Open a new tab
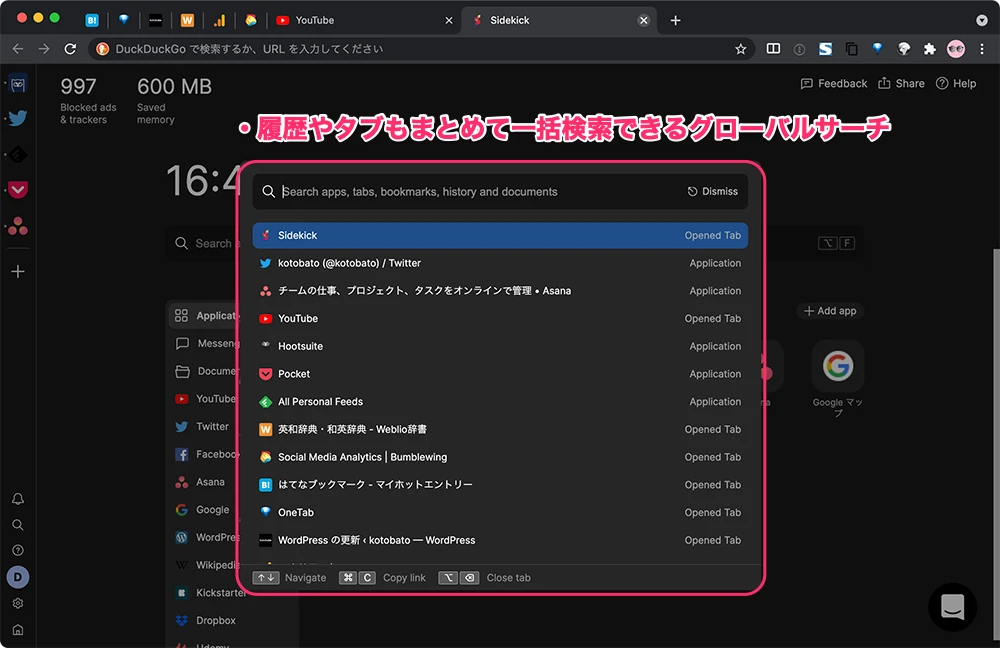The height and width of the screenshot is (648, 1000). [675, 20]
